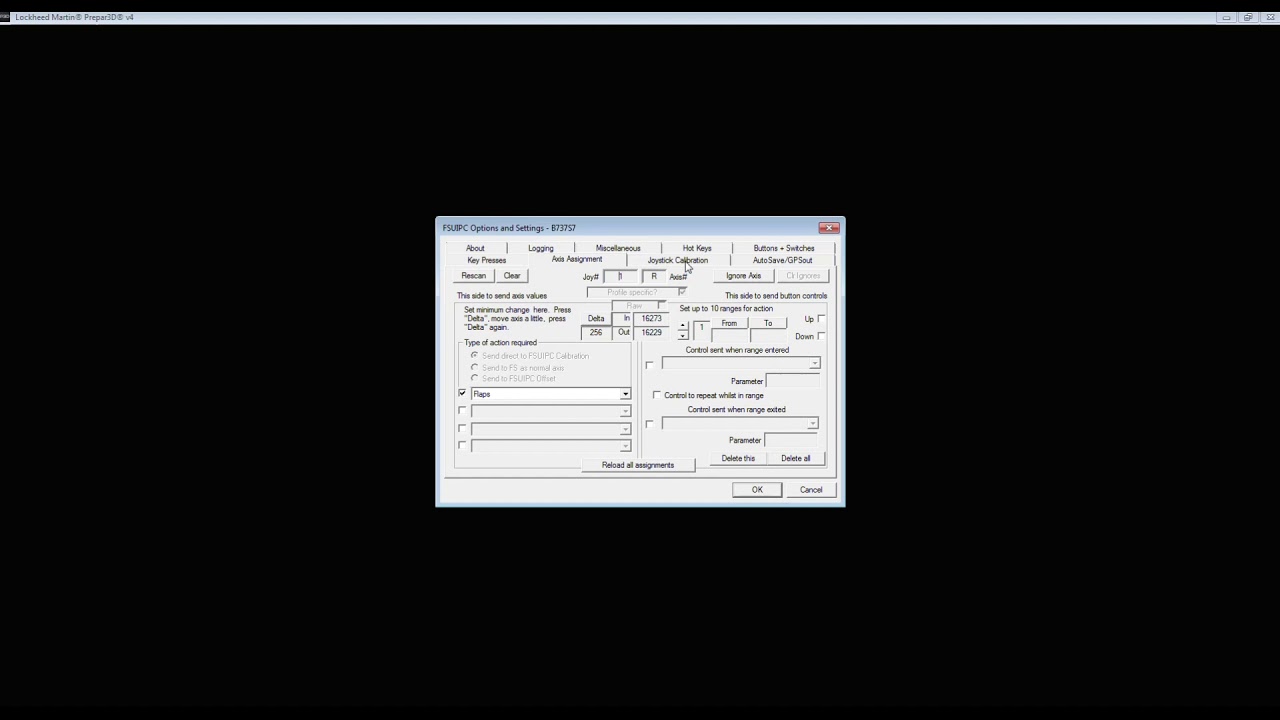Click the To range button
Image resolution: width=1280 pixels, height=720 pixels.
[x=768, y=323]
